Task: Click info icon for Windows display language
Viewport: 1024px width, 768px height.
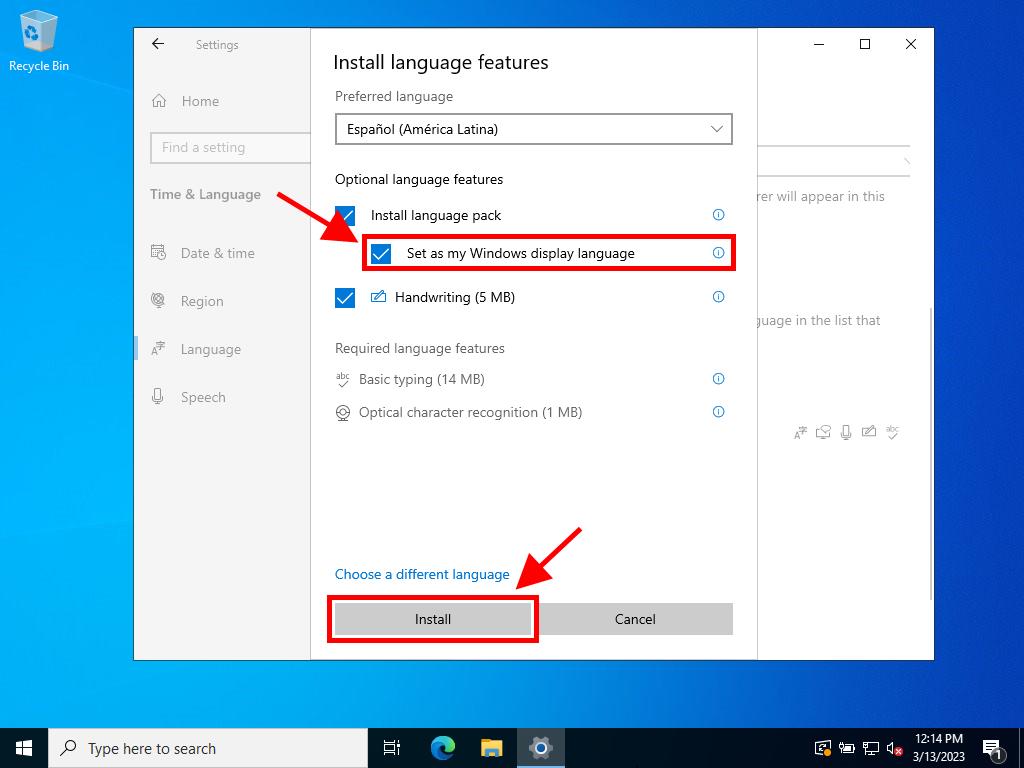Action: [718, 253]
